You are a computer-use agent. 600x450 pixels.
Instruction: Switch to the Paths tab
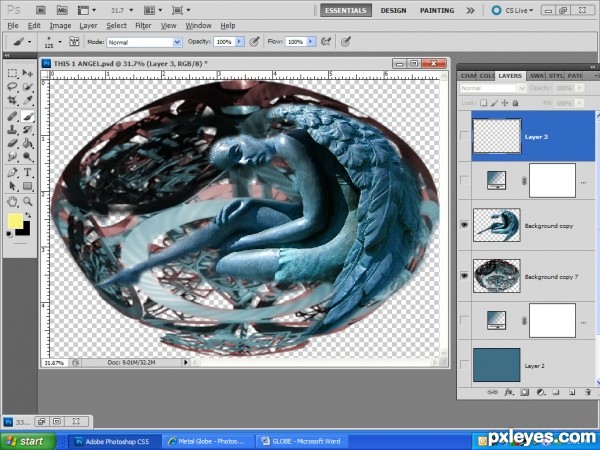click(x=575, y=76)
